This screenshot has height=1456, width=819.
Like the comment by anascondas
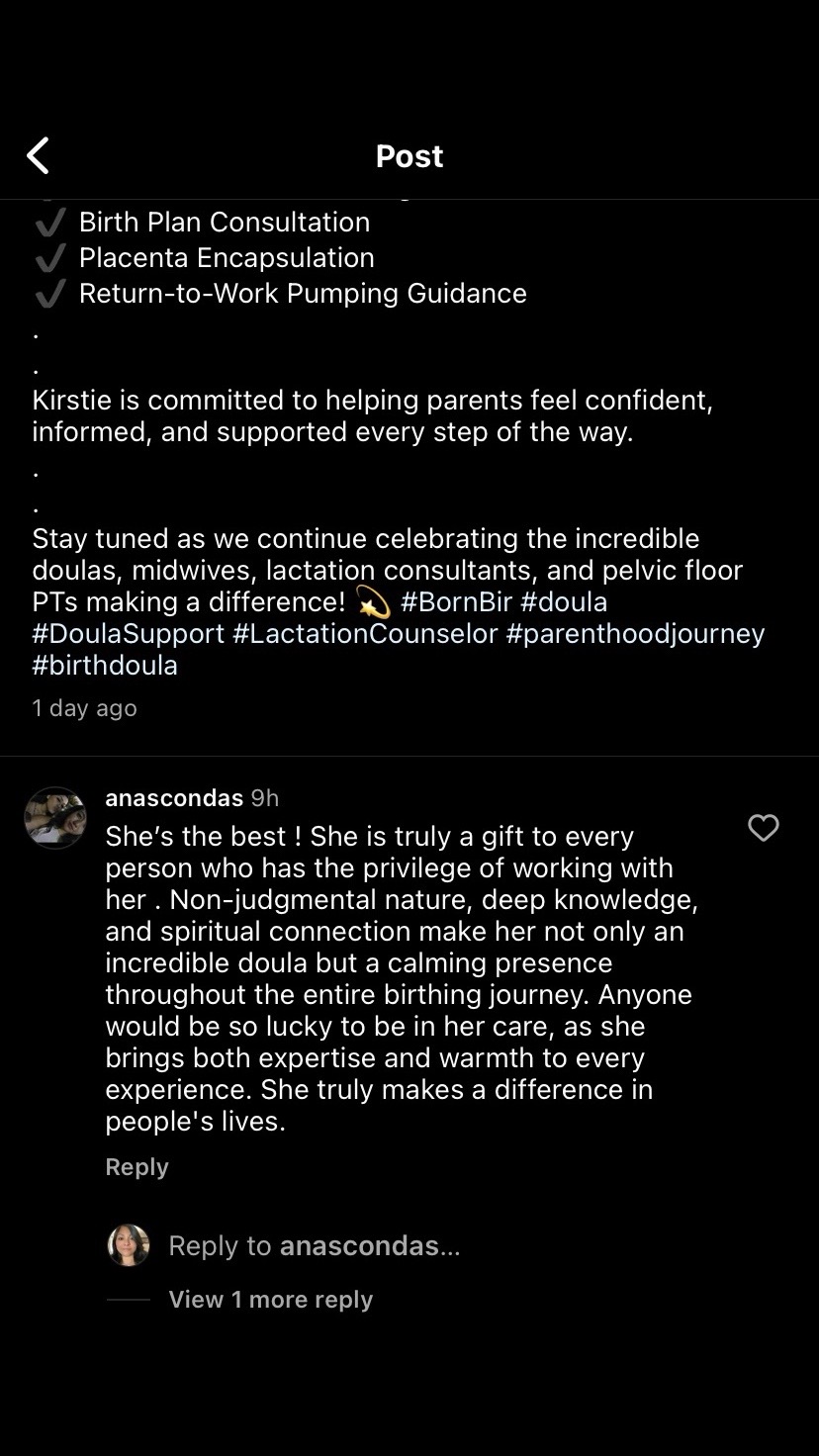763,828
